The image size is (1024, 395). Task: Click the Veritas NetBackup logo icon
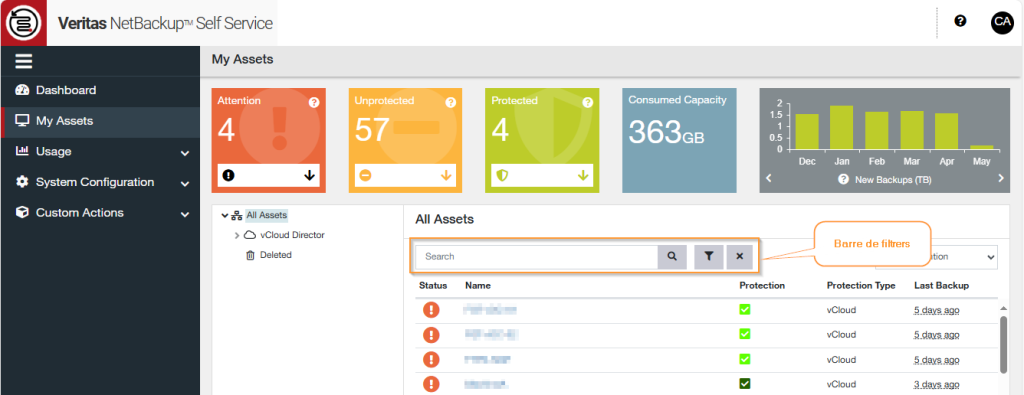24,23
